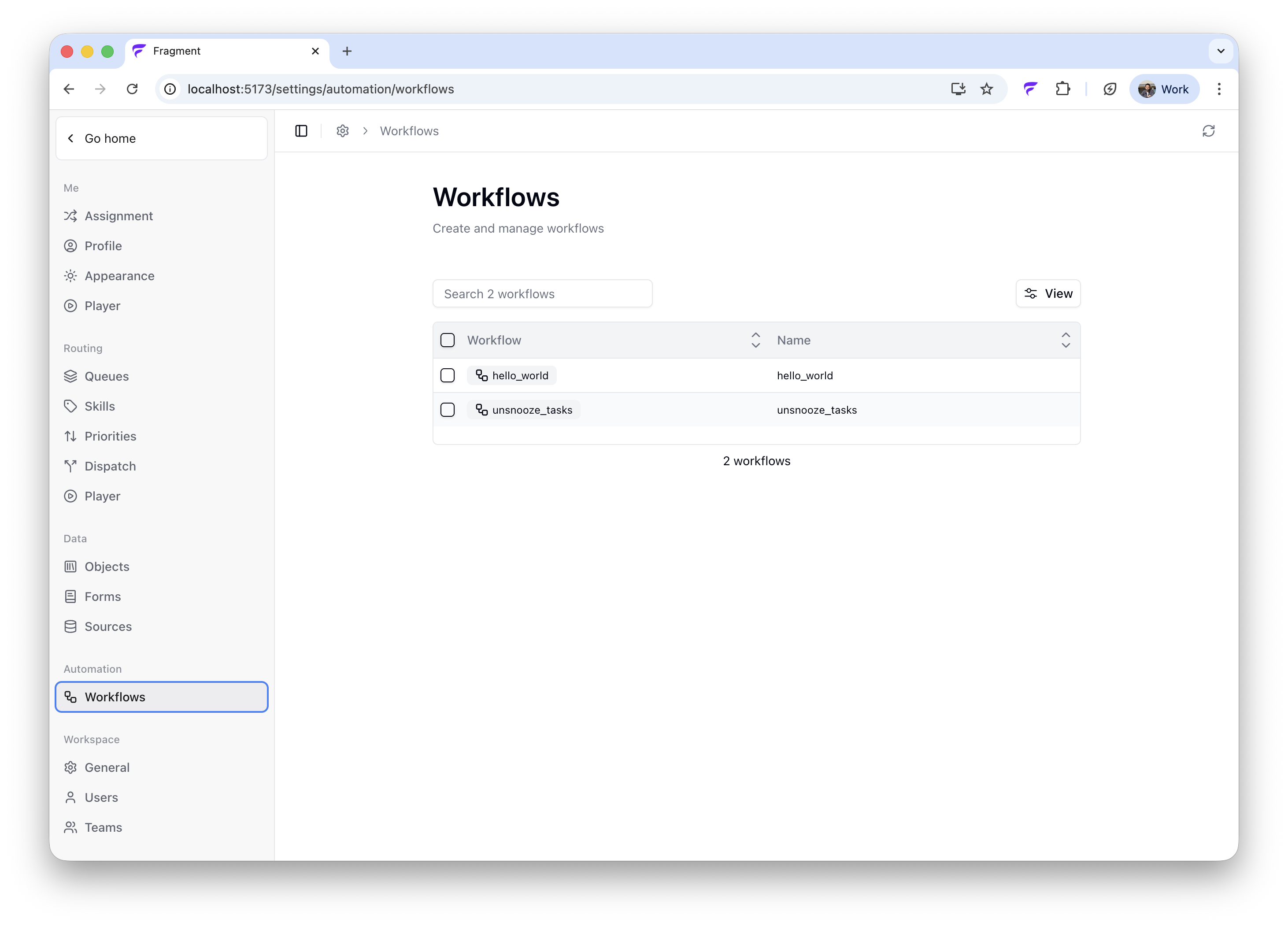Go to Dispatch settings
This screenshot has width=1288, height=926.
point(110,467)
